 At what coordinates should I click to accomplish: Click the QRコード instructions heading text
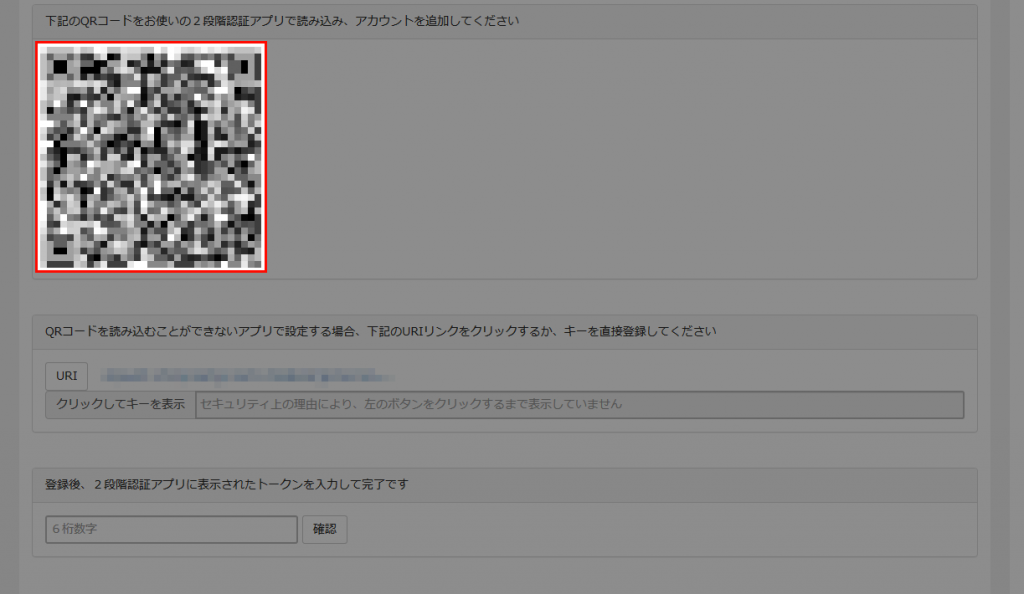tap(282, 21)
